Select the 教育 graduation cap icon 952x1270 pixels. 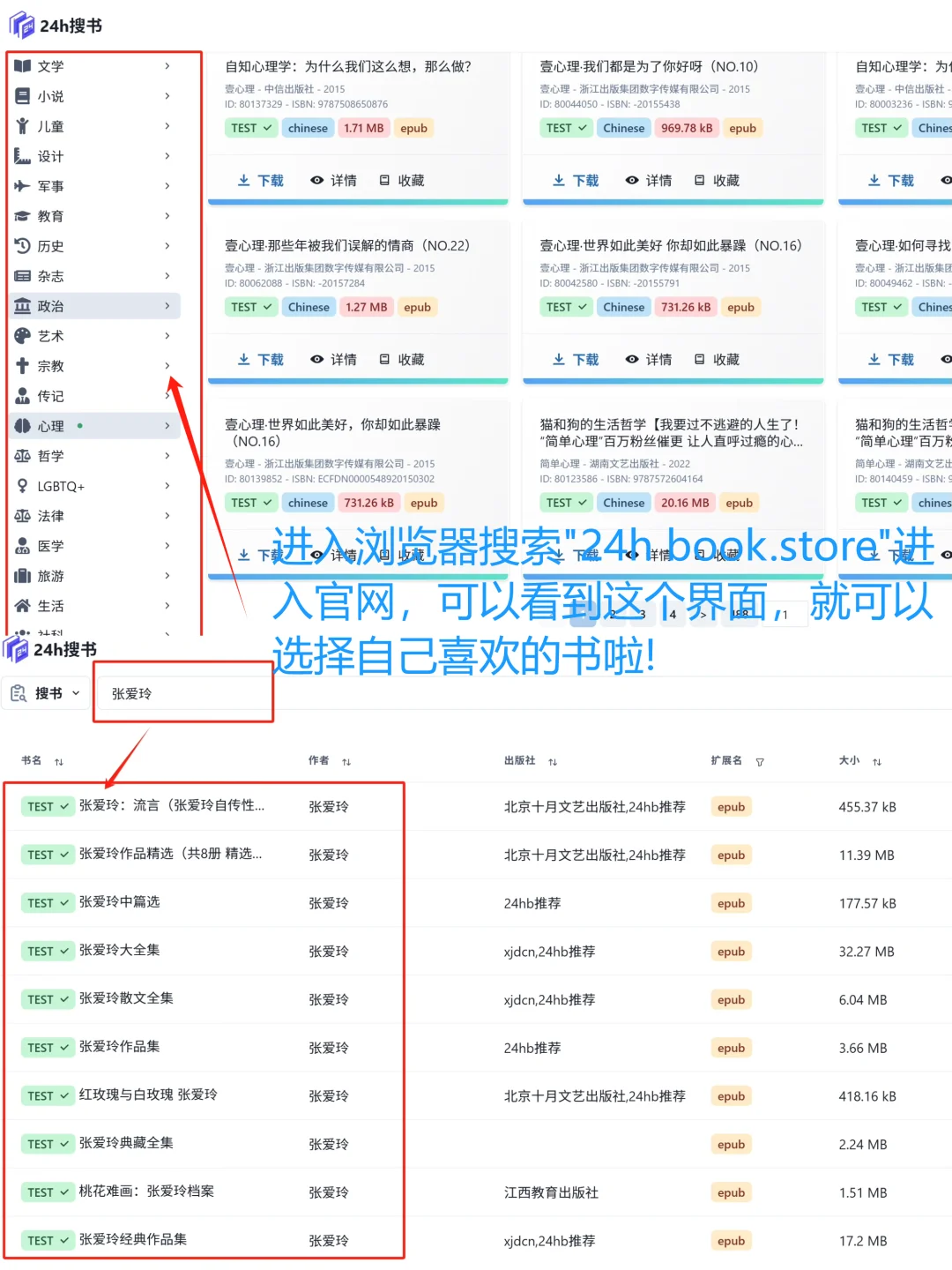point(23,216)
